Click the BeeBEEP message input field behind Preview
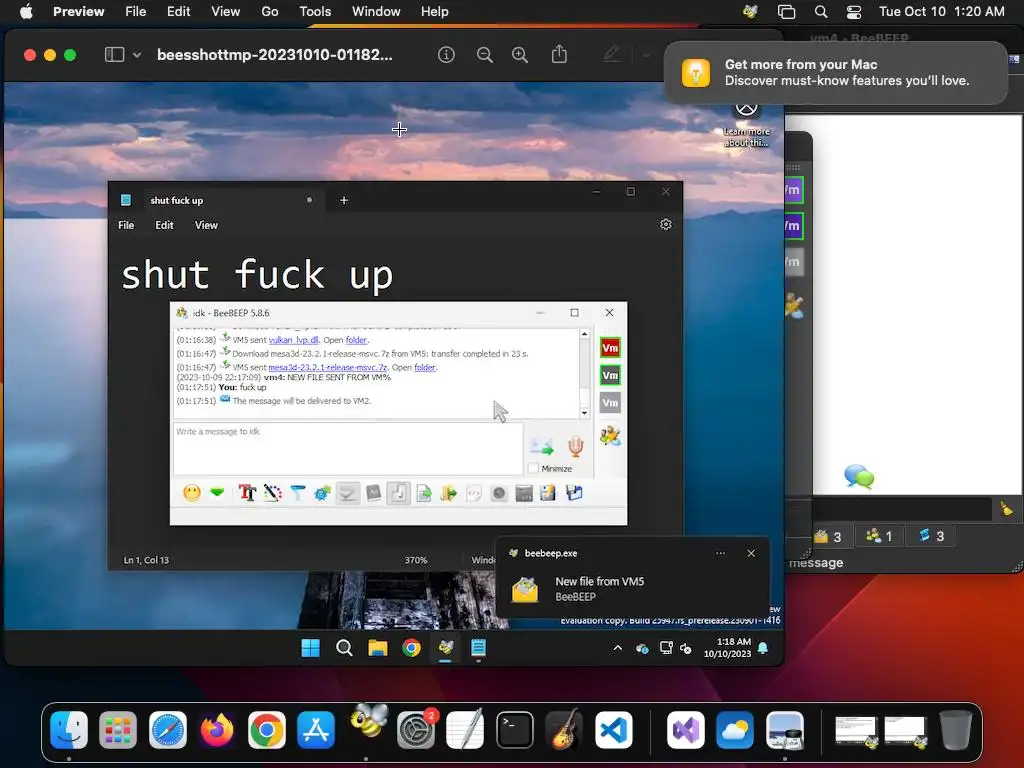Viewport: 1024px width, 768px height. (x=901, y=509)
